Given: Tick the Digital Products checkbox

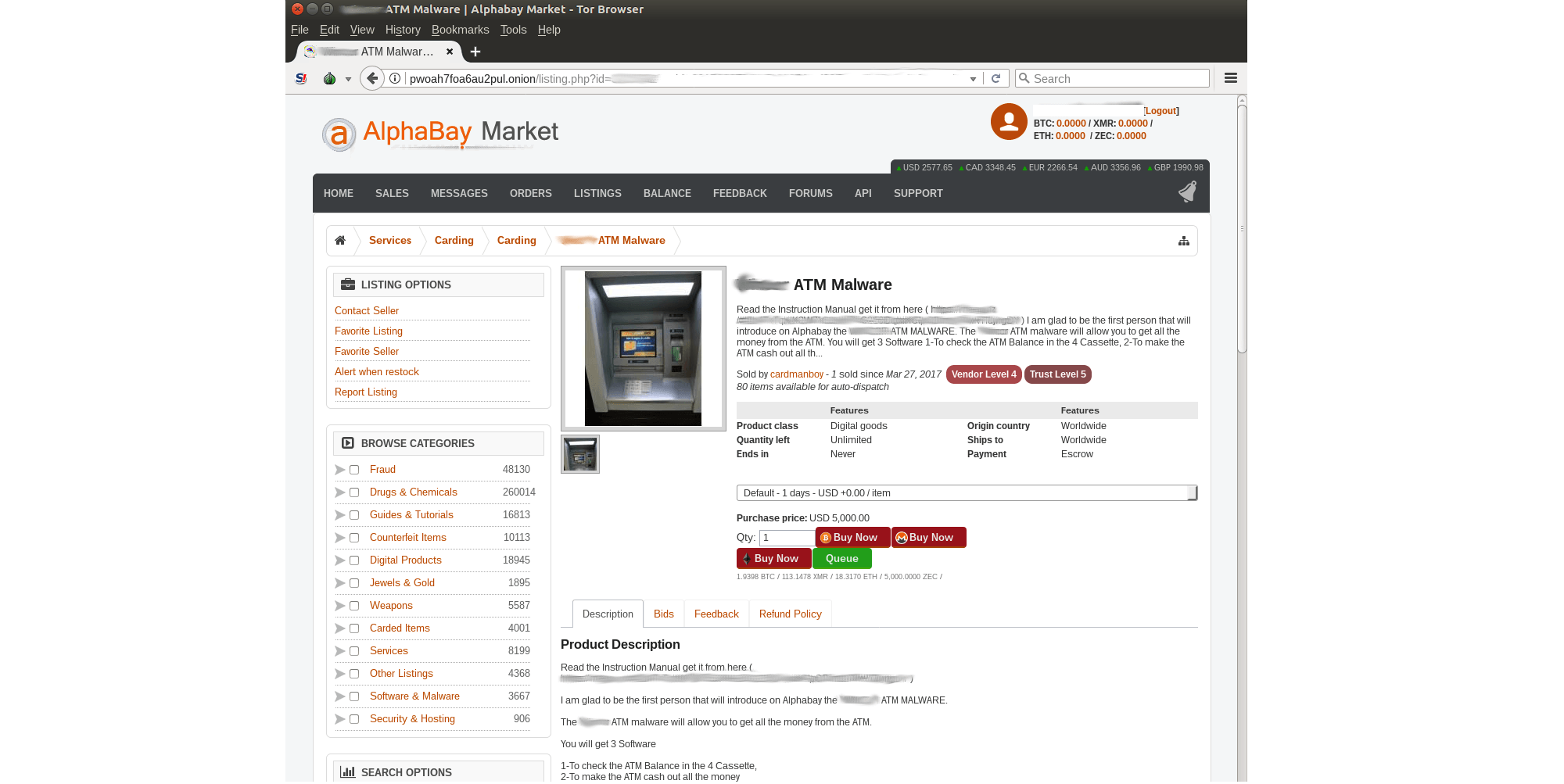Looking at the screenshot, I should (354, 560).
